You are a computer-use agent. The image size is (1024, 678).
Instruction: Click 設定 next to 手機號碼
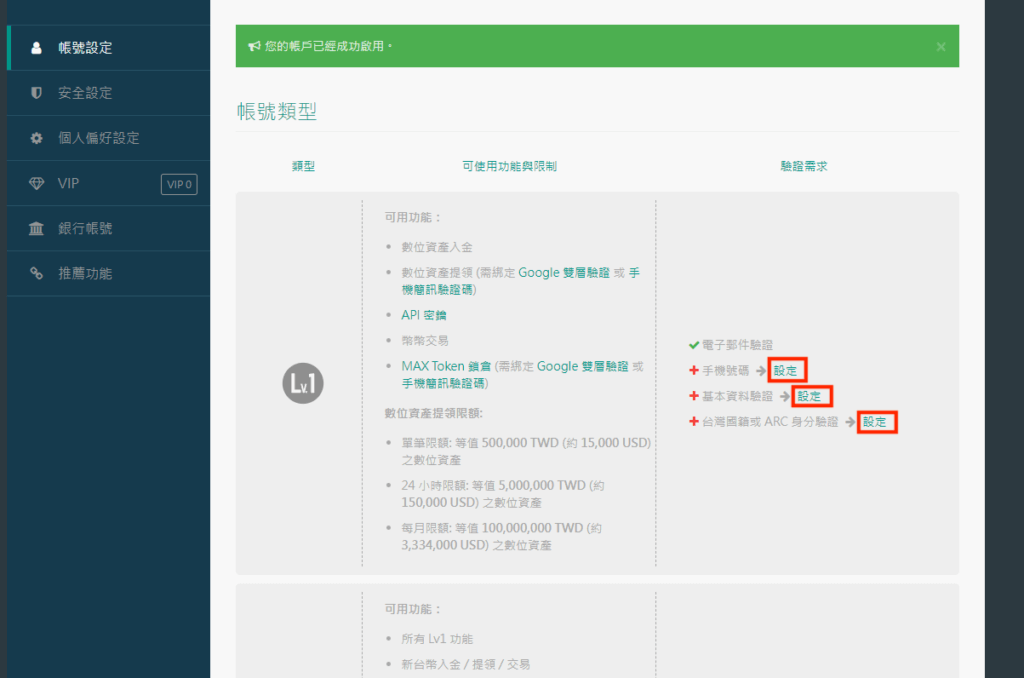tap(786, 371)
